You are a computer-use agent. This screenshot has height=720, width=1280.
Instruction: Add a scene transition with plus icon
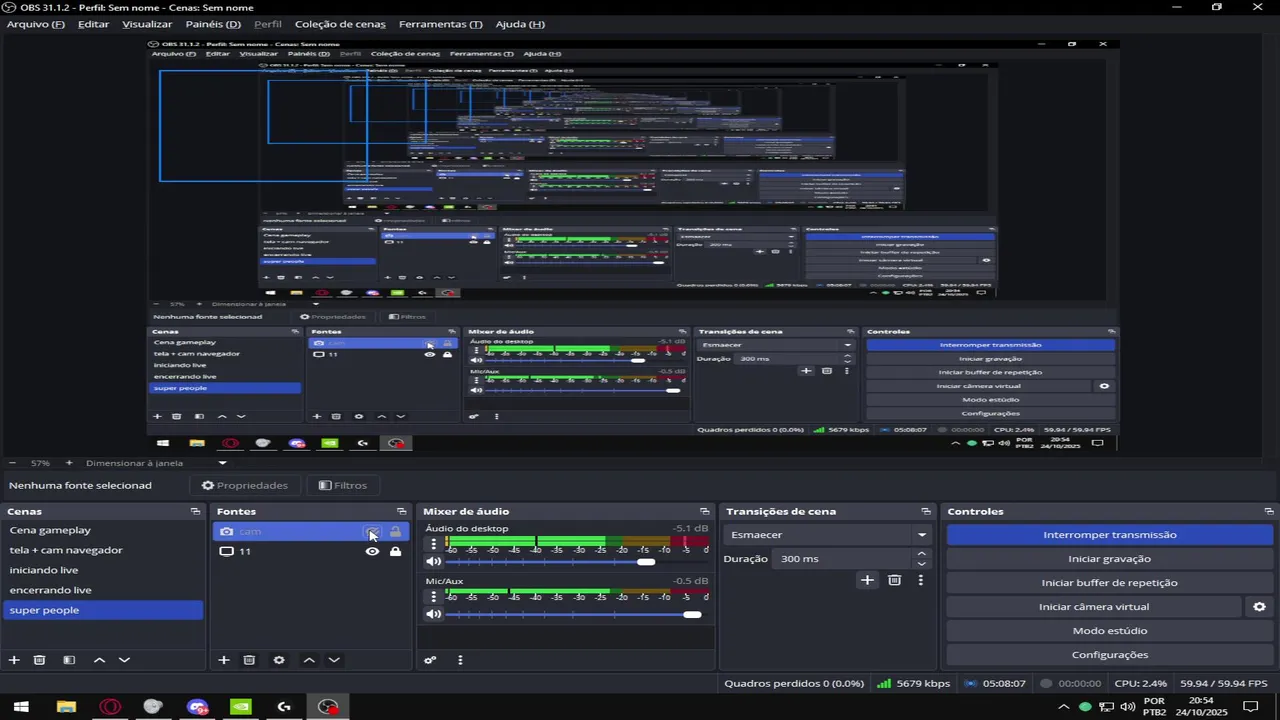867,580
